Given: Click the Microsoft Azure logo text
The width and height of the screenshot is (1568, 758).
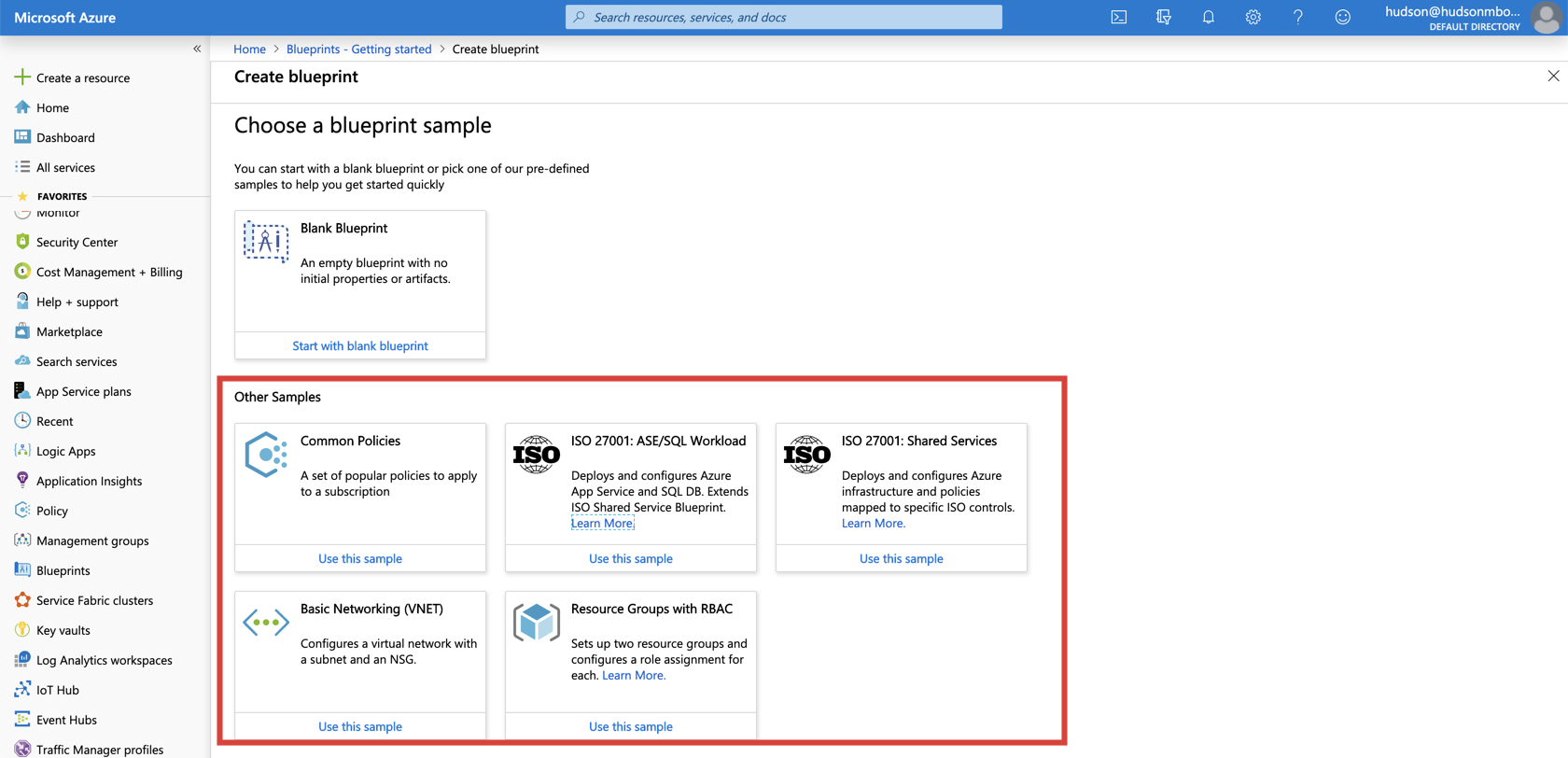Looking at the screenshot, I should pos(65,17).
